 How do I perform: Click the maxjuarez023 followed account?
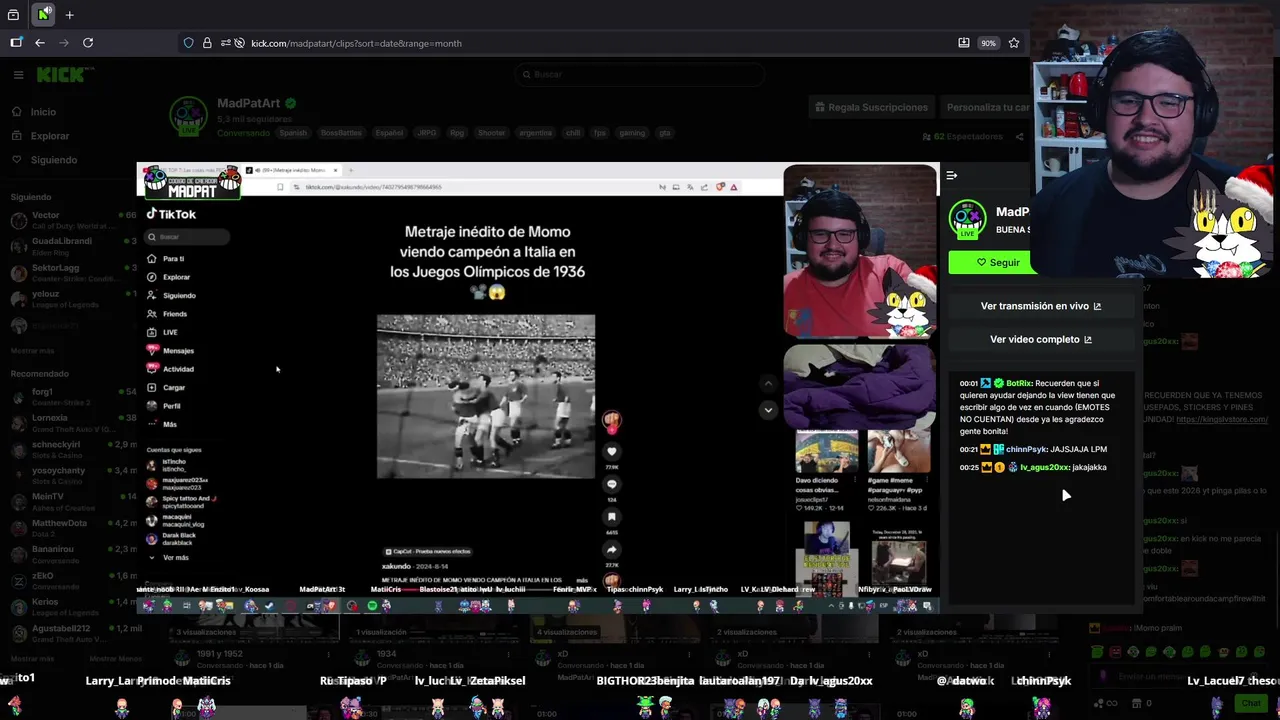point(176,483)
